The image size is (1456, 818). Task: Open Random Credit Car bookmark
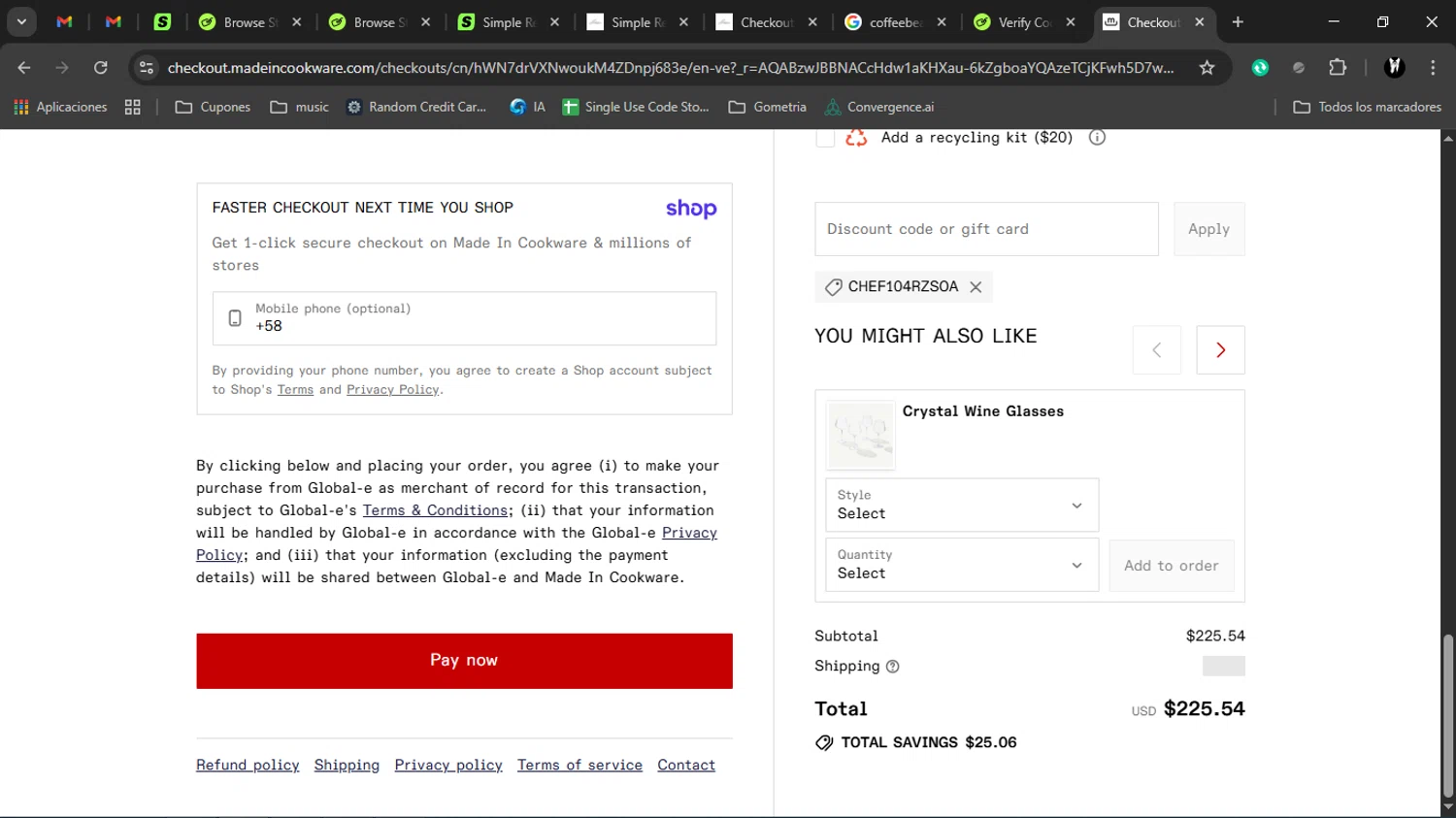[x=416, y=107]
